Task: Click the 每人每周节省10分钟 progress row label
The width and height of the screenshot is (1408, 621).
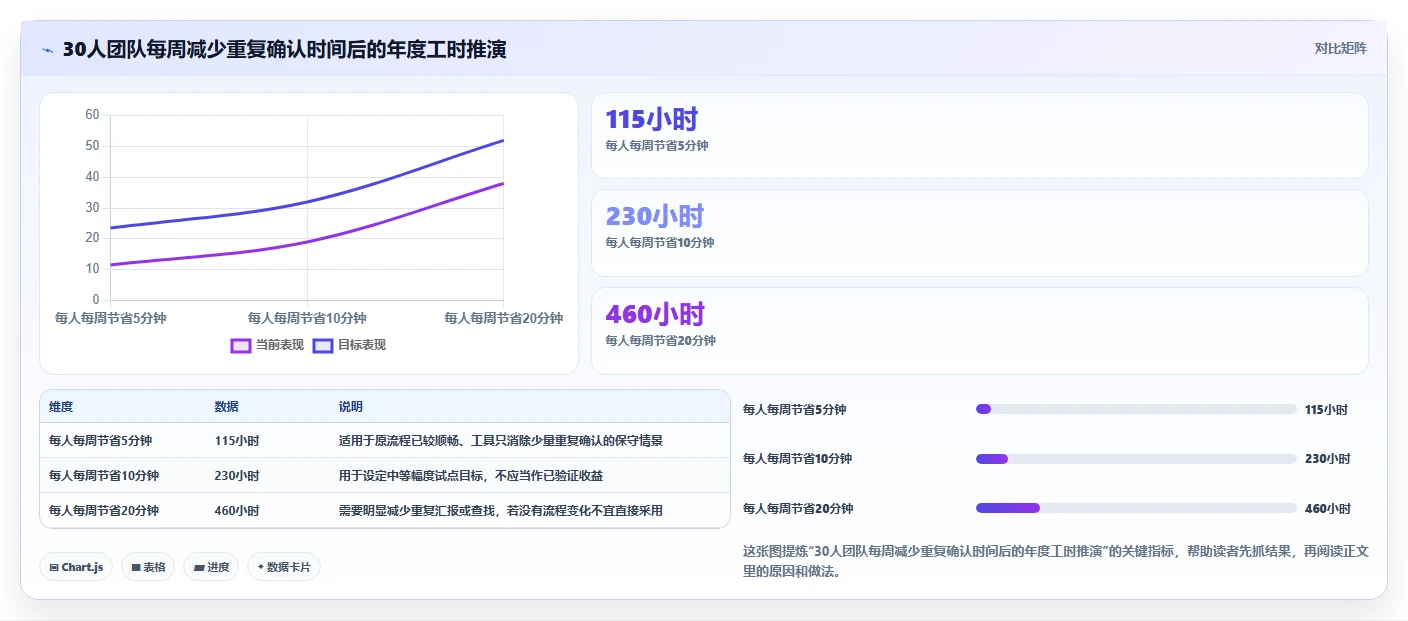Action: 797,459
